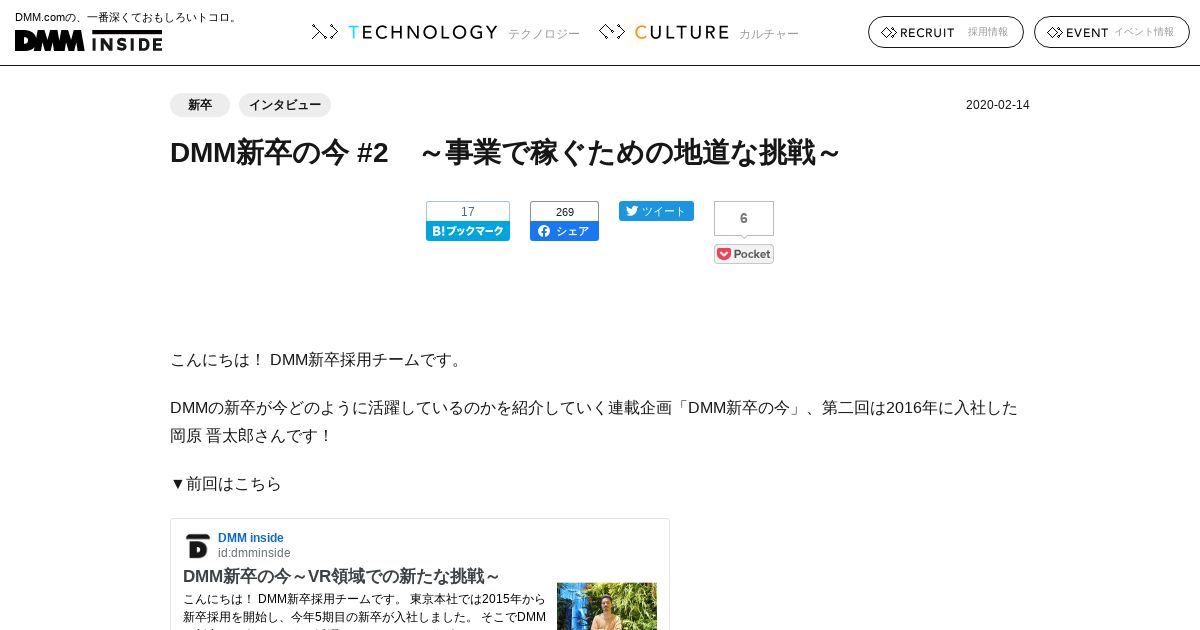Image resolution: width=1200 pixels, height=630 pixels.
Task: Save article with Pocket button
Action: pyautogui.click(x=744, y=254)
